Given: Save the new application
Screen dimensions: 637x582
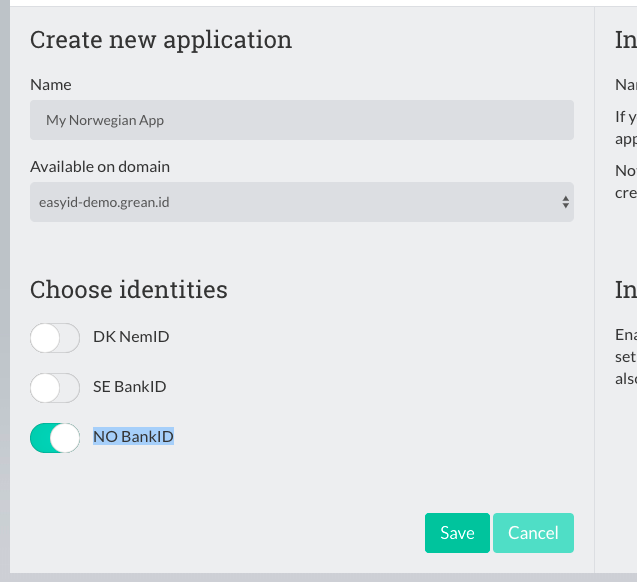Looking at the screenshot, I should [x=457, y=533].
